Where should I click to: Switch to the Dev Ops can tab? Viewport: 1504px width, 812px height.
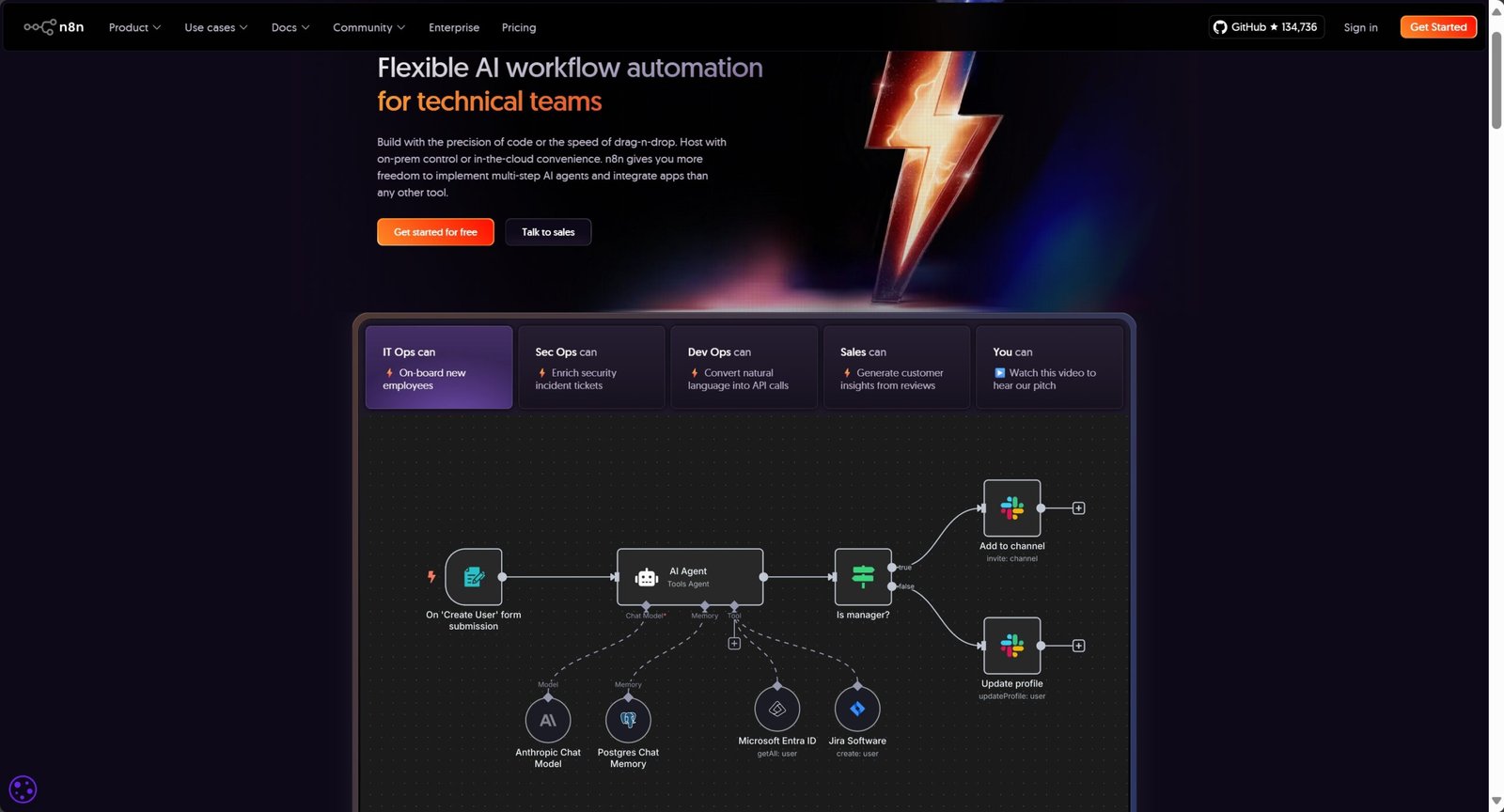point(744,367)
